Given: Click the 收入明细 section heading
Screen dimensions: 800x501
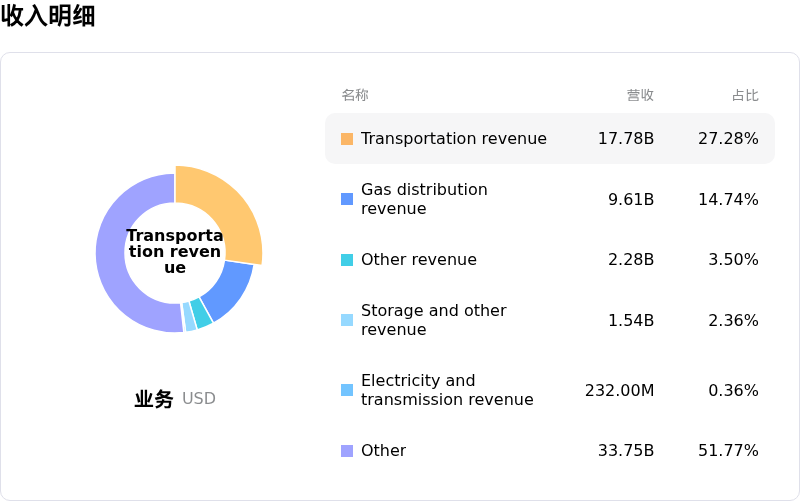Looking at the screenshot, I should pyautogui.click(x=48, y=16).
